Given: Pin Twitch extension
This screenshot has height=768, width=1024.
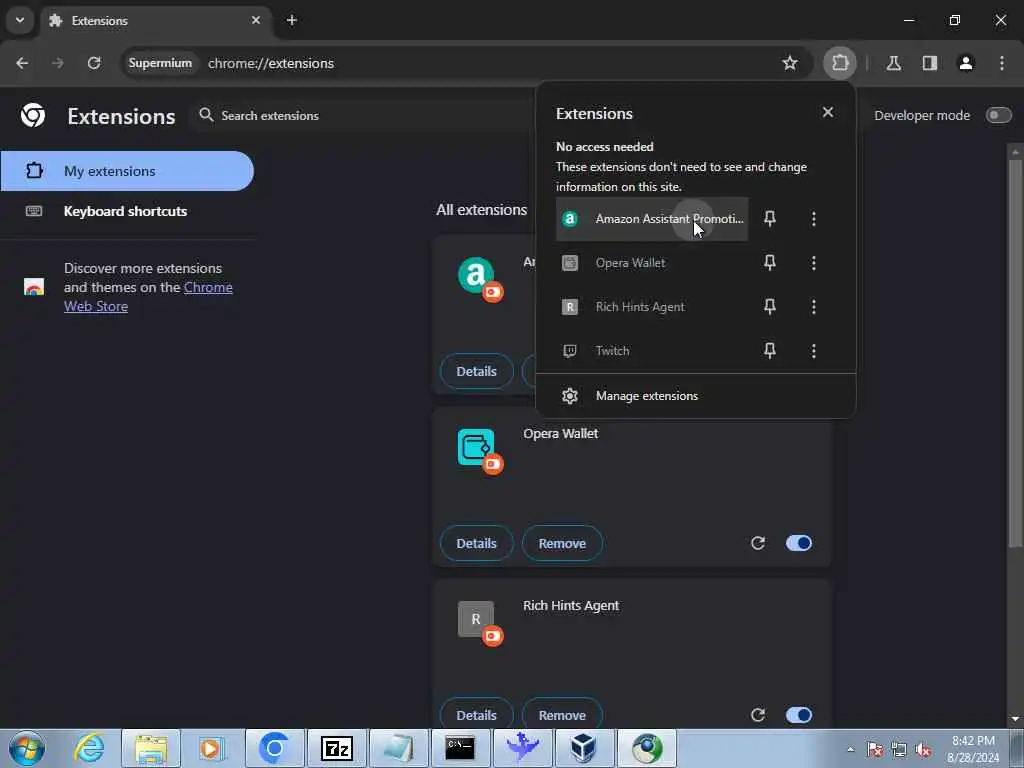Looking at the screenshot, I should click(x=770, y=351).
